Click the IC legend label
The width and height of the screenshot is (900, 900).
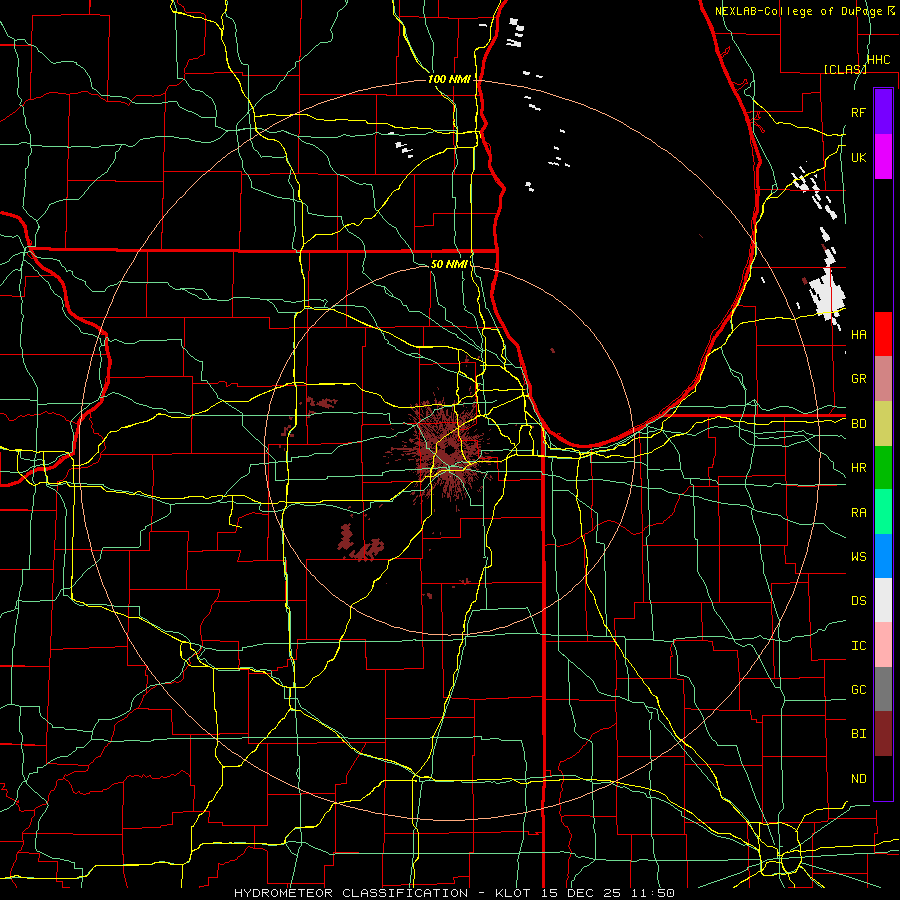click(858, 645)
